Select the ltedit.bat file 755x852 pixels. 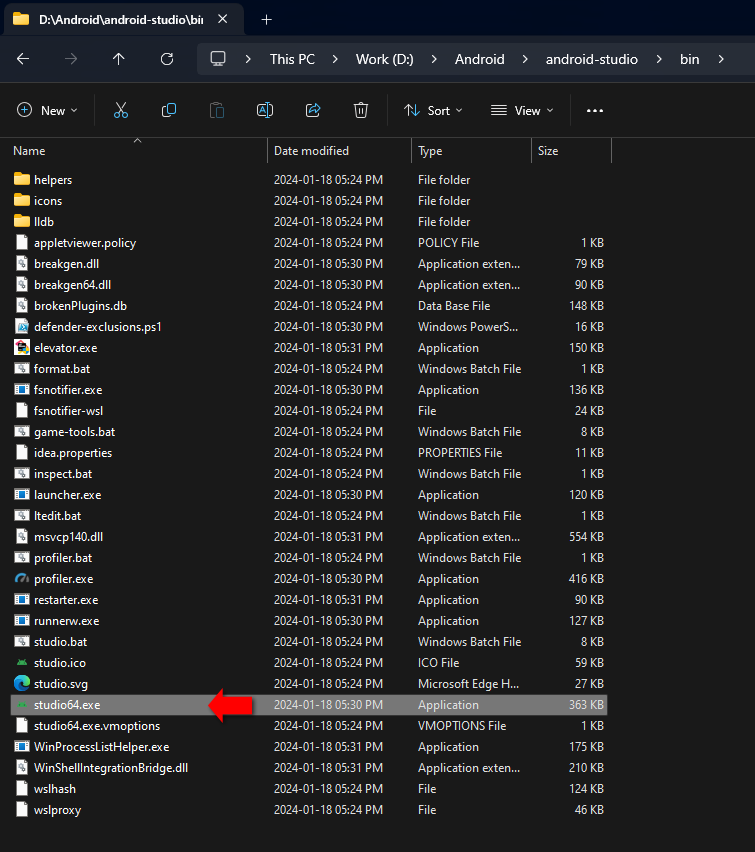coord(57,515)
